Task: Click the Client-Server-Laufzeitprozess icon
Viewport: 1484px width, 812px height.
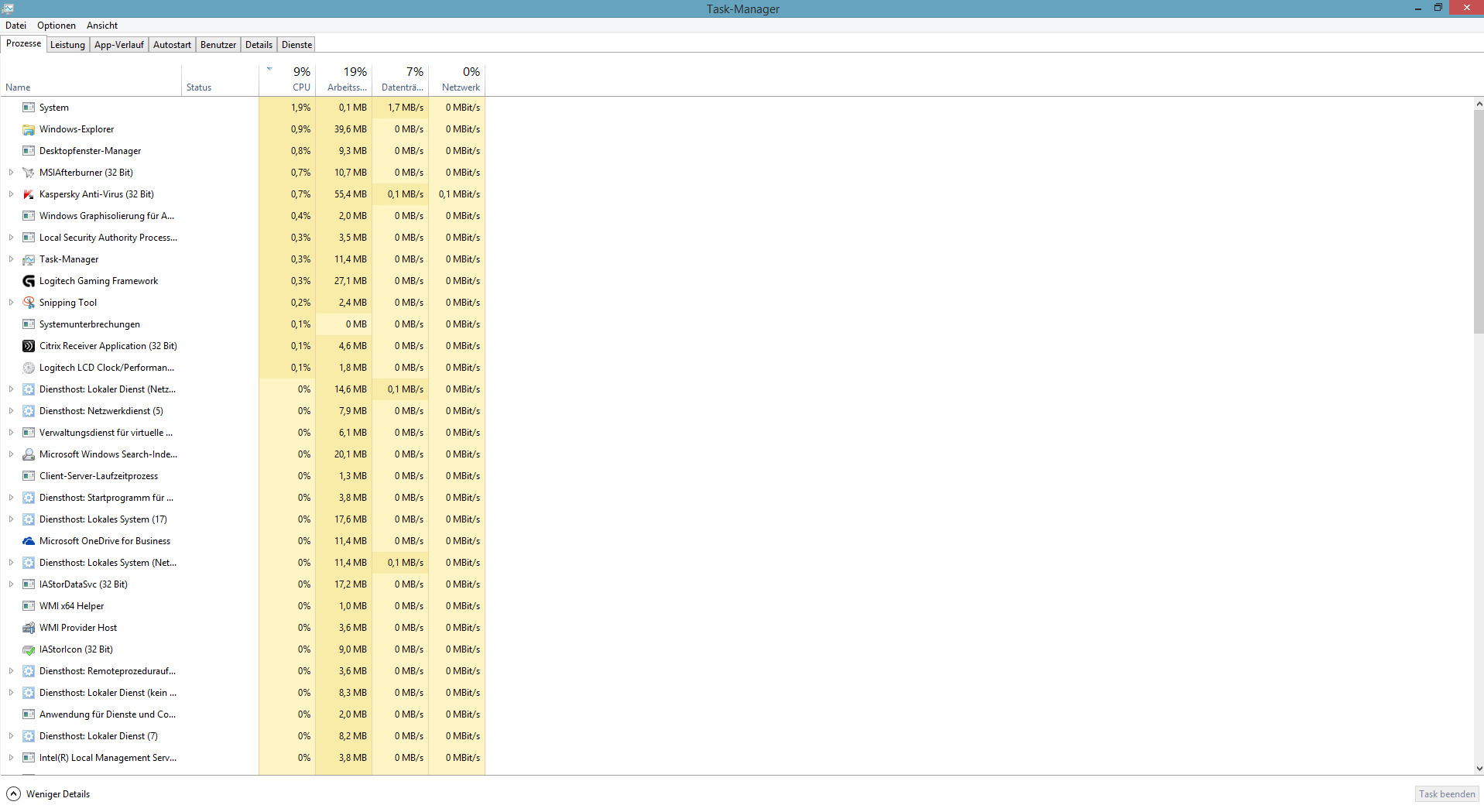Action: point(29,476)
